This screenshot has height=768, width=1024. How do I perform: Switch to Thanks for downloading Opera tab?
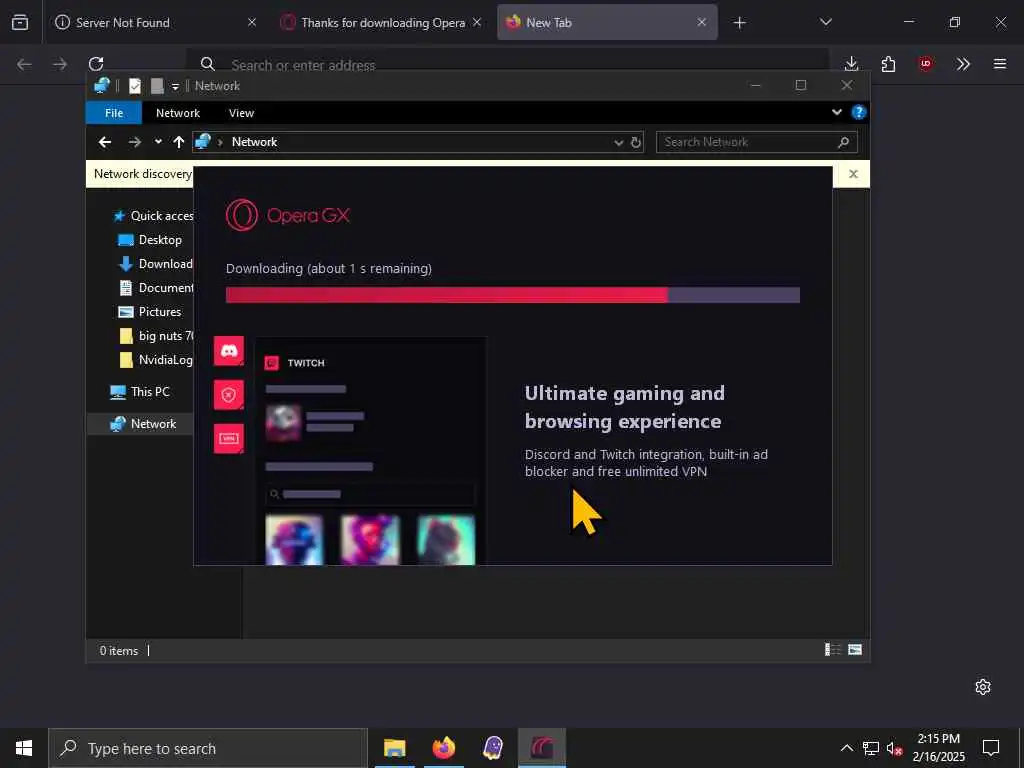click(382, 22)
